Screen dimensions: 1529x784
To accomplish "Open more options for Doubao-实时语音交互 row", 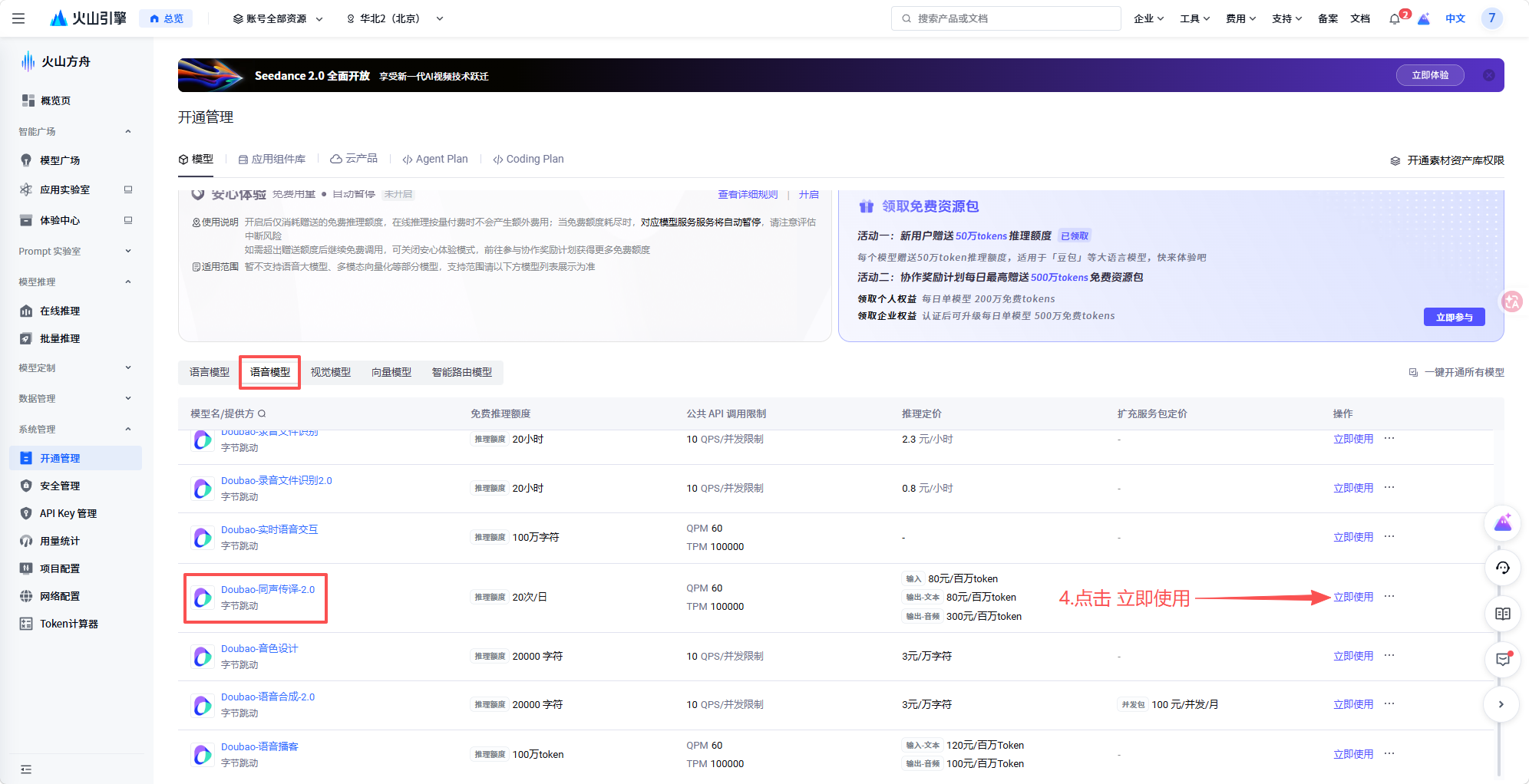I will click(x=1389, y=536).
